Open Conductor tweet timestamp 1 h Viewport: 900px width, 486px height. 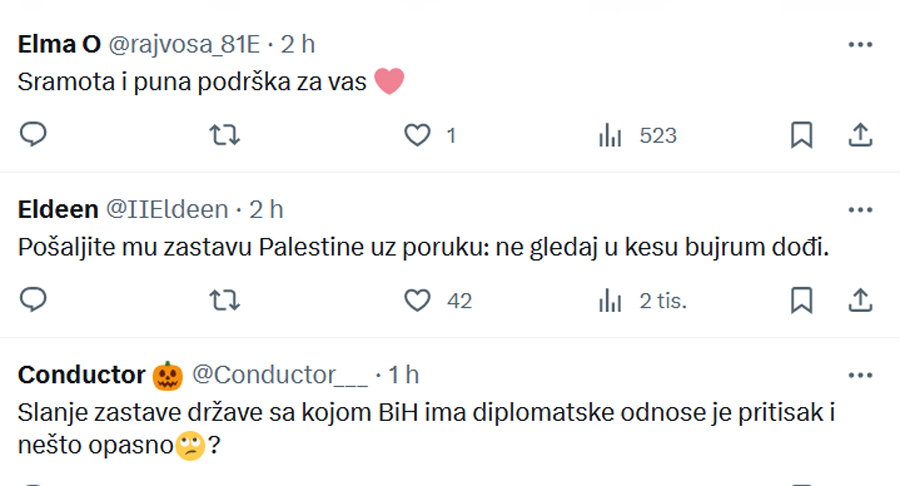click(x=404, y=375)
